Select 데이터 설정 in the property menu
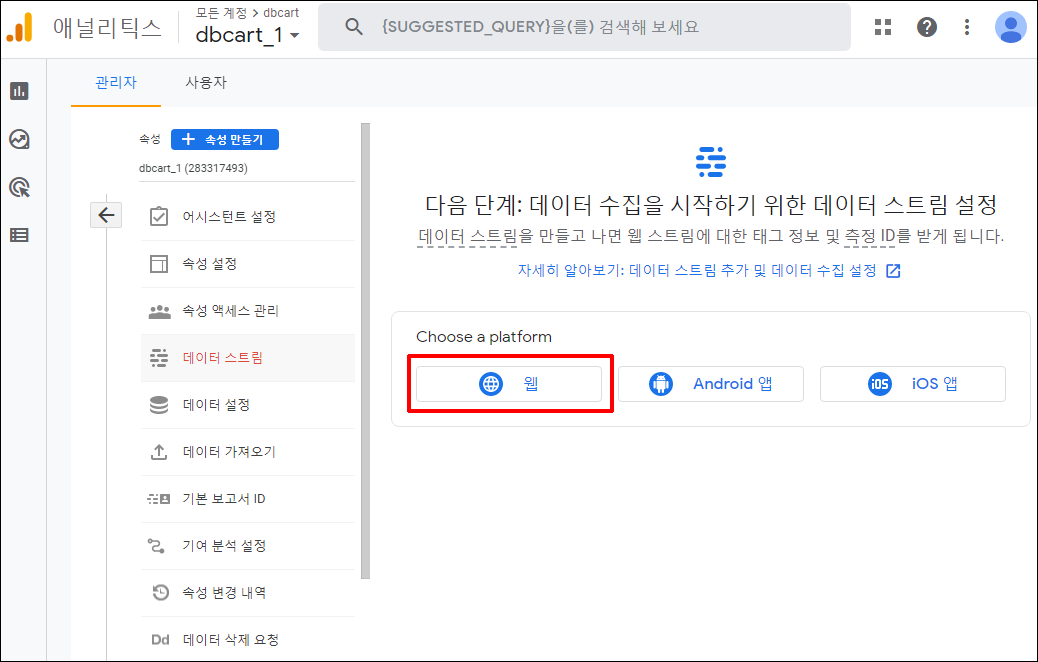The width and height of the screenshot is (1038, 662). click(216, 405)
